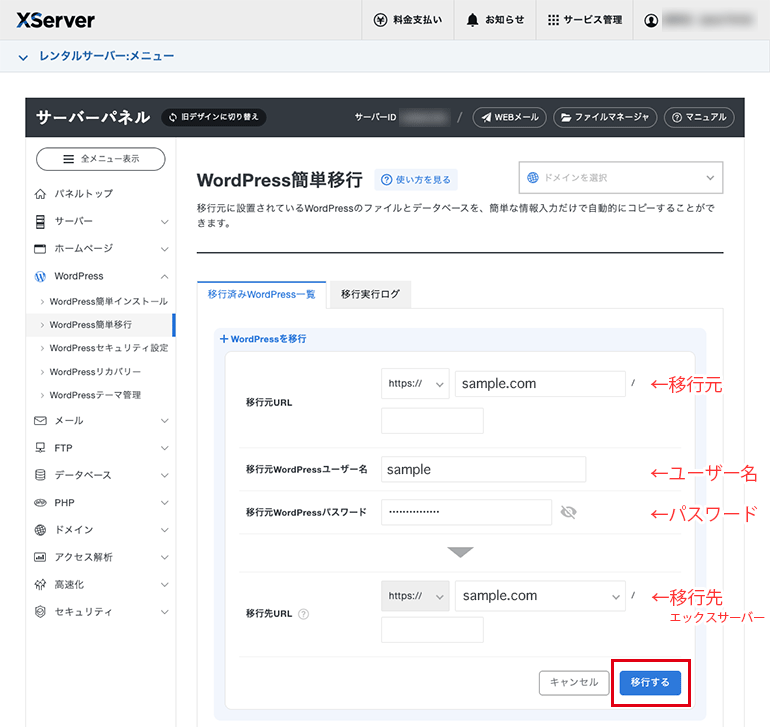Open the ドメインを選択 dropdown

click(621, 178)
